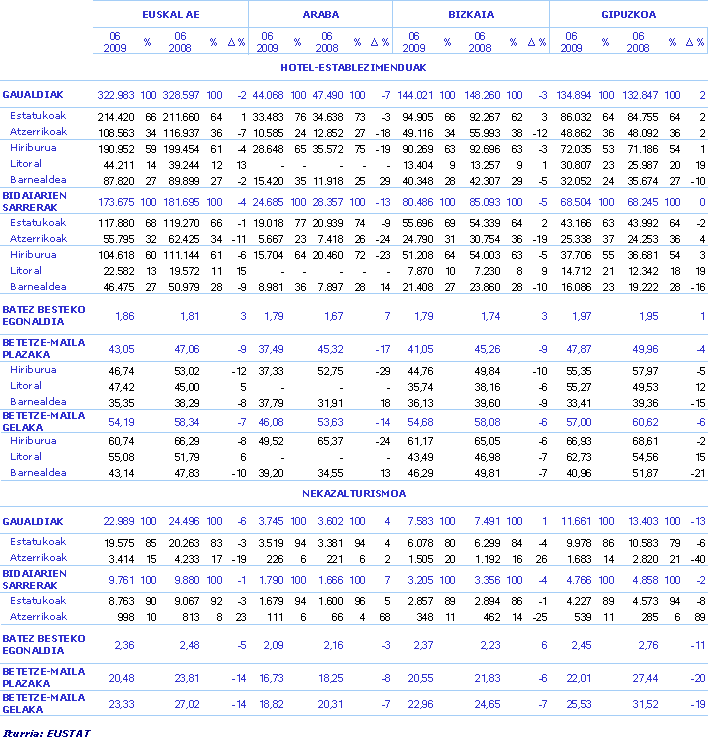
Task: Select the 44.068 Araba GAUALDIAK value
Action: click(x=267, y=95)
